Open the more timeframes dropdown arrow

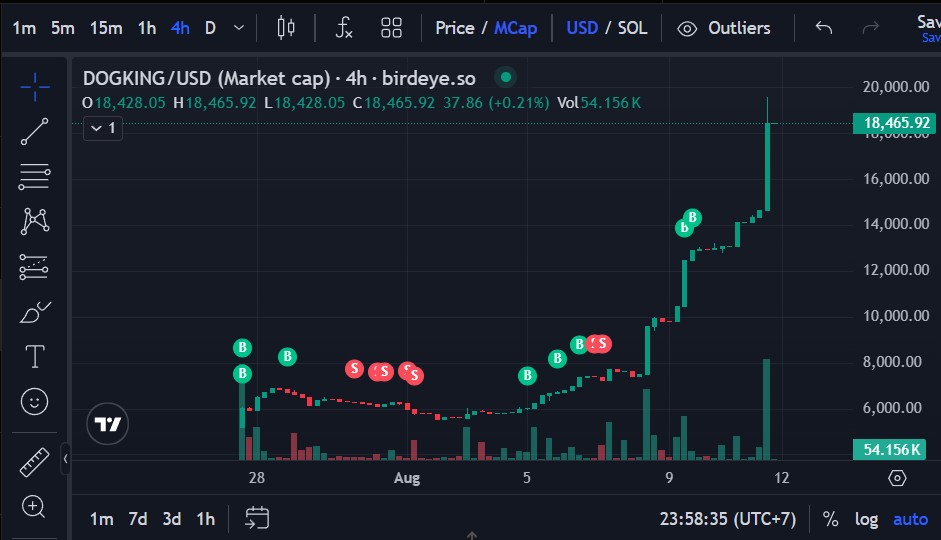pyautogui.click(x=239, y=28)
